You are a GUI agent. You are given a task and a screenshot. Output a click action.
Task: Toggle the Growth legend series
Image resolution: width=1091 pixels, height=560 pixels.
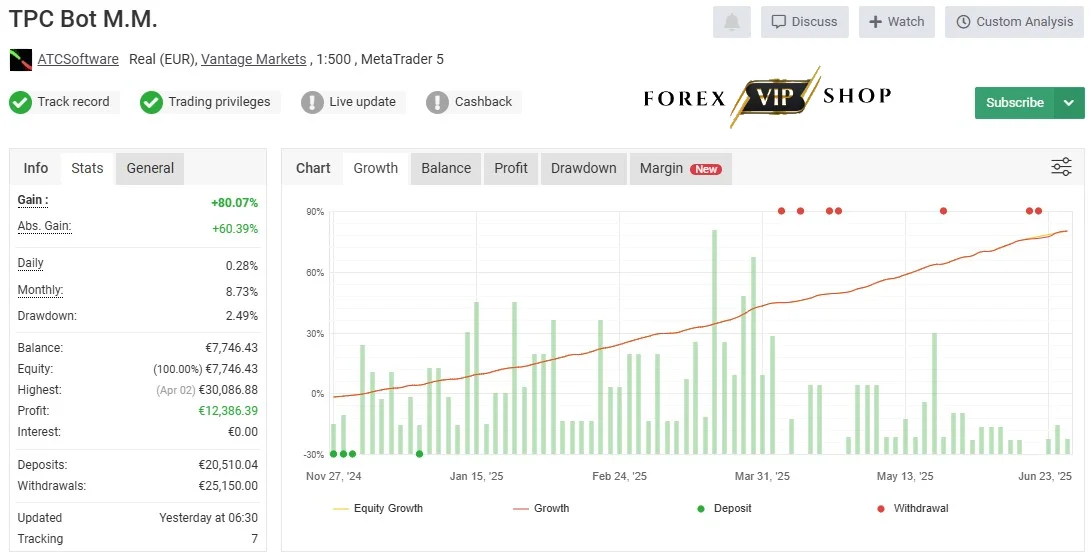pos(541,509)
